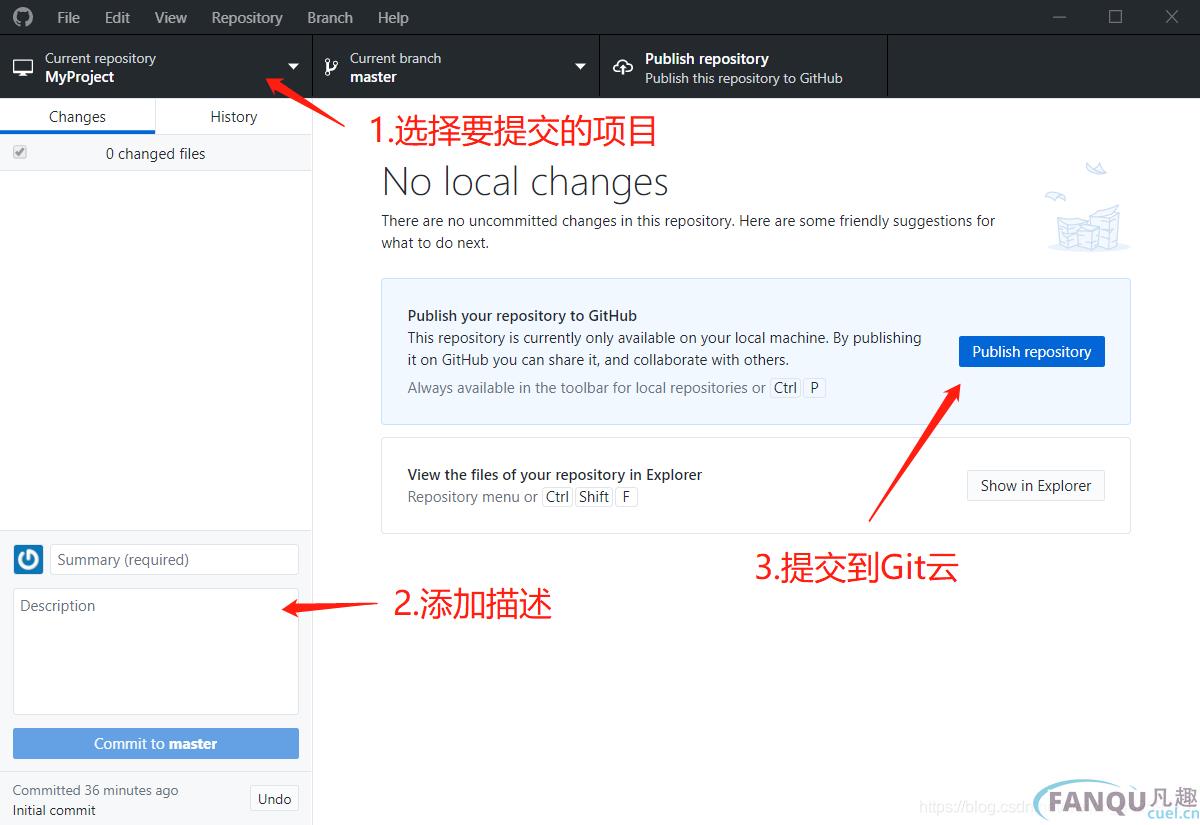Click the No local changes heading
This screenshot has width=1200, height=825.
[525, 182]
